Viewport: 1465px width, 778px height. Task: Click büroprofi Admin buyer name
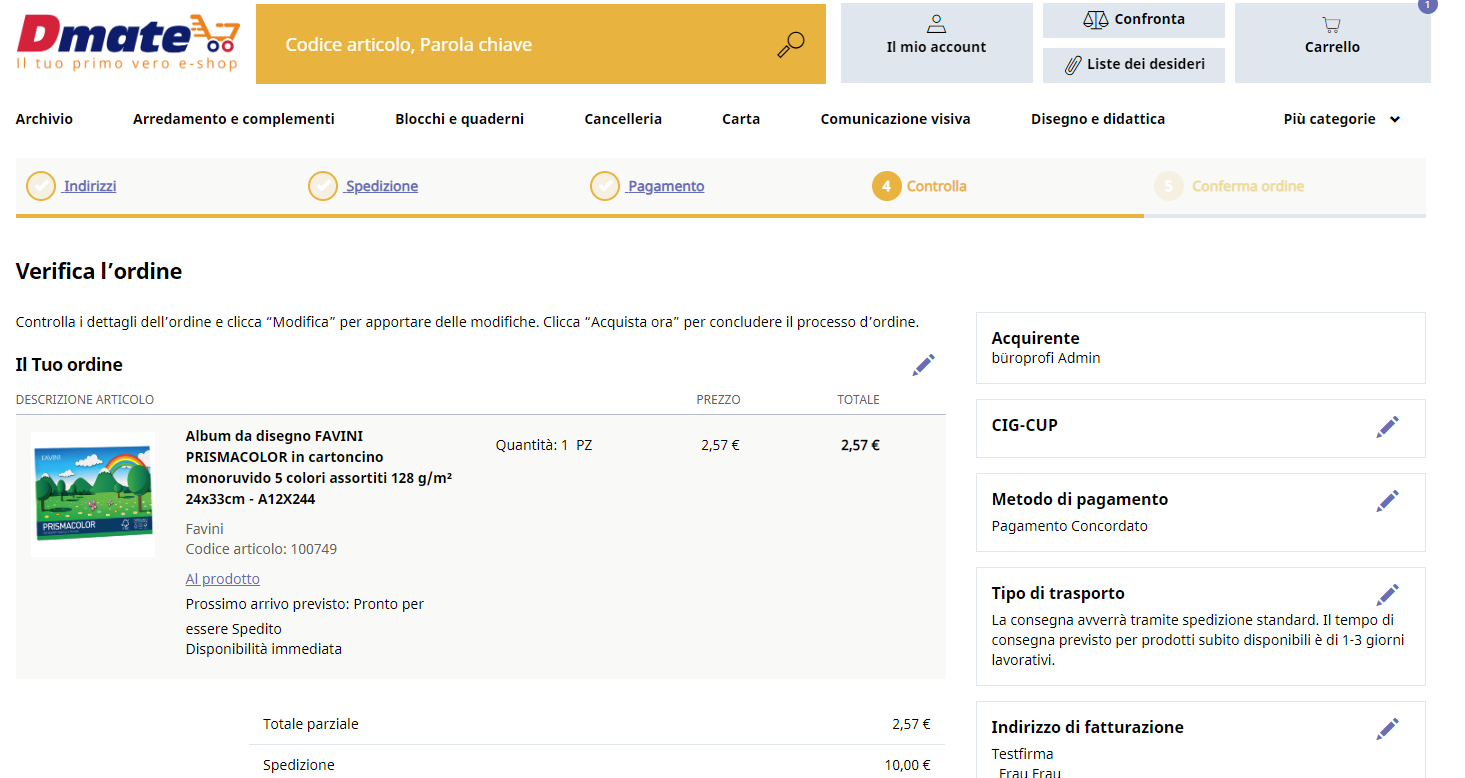pos(1046,358)
